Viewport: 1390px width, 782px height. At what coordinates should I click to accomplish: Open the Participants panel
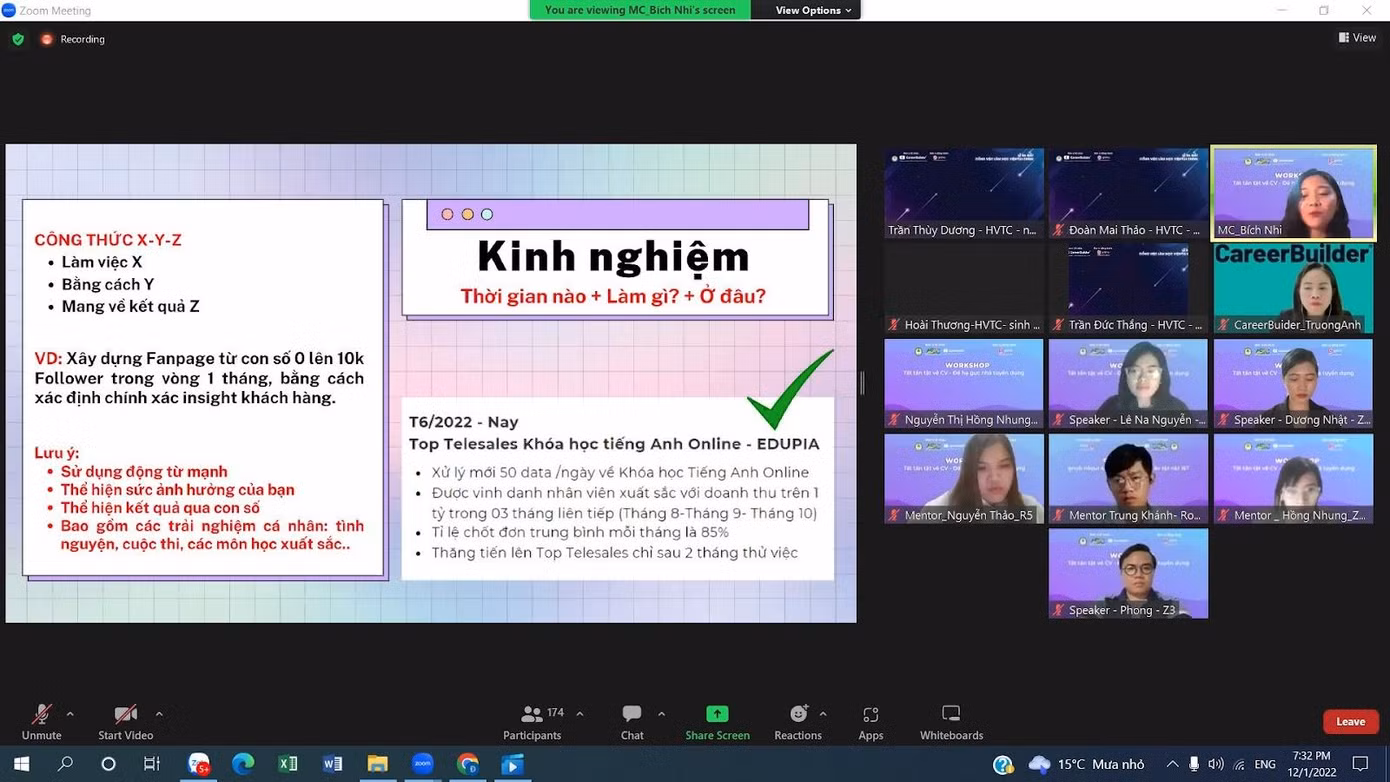pyautogui.click(x=533, y=722)
